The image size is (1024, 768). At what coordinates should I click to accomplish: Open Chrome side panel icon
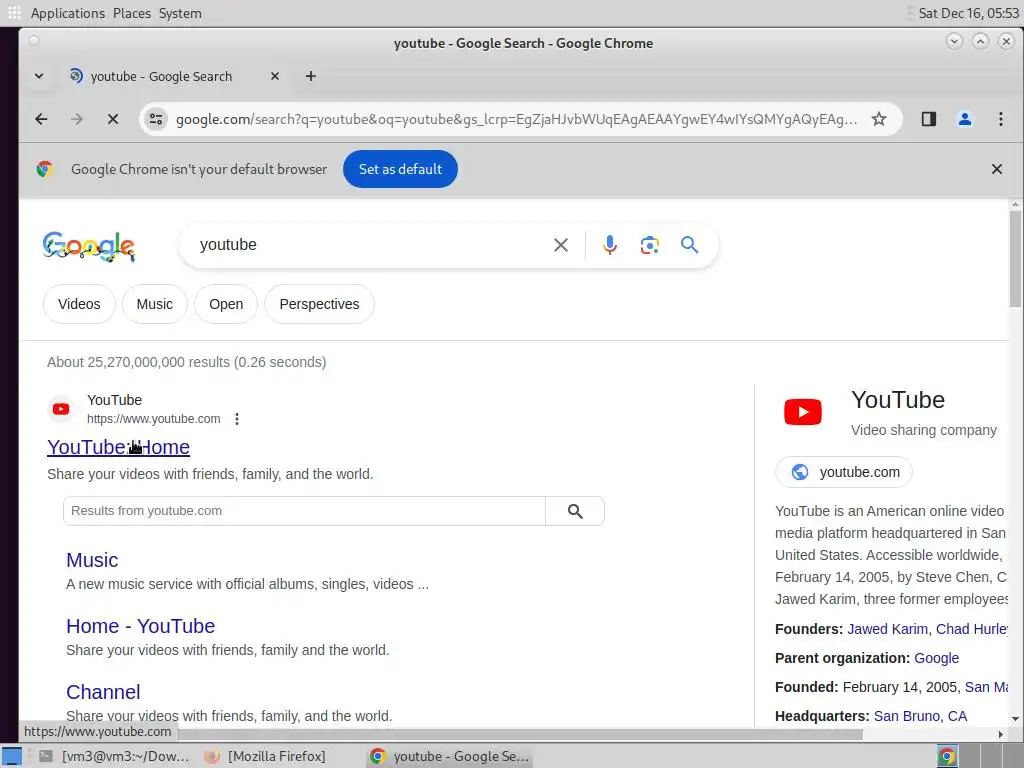pos(929,119)
